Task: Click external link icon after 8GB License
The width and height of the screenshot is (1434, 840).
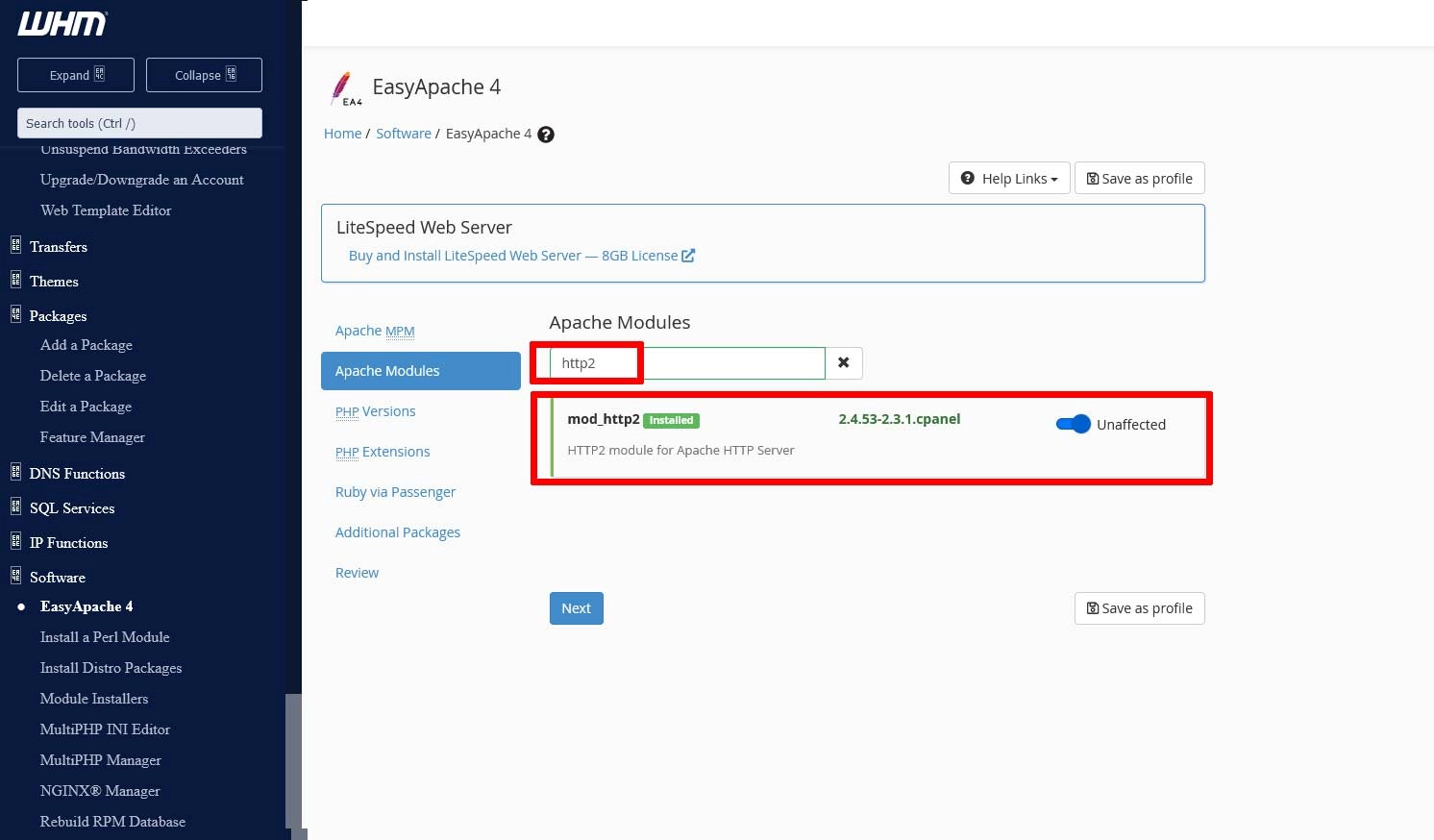Action: pyautogui.click(x=688, y=256)
